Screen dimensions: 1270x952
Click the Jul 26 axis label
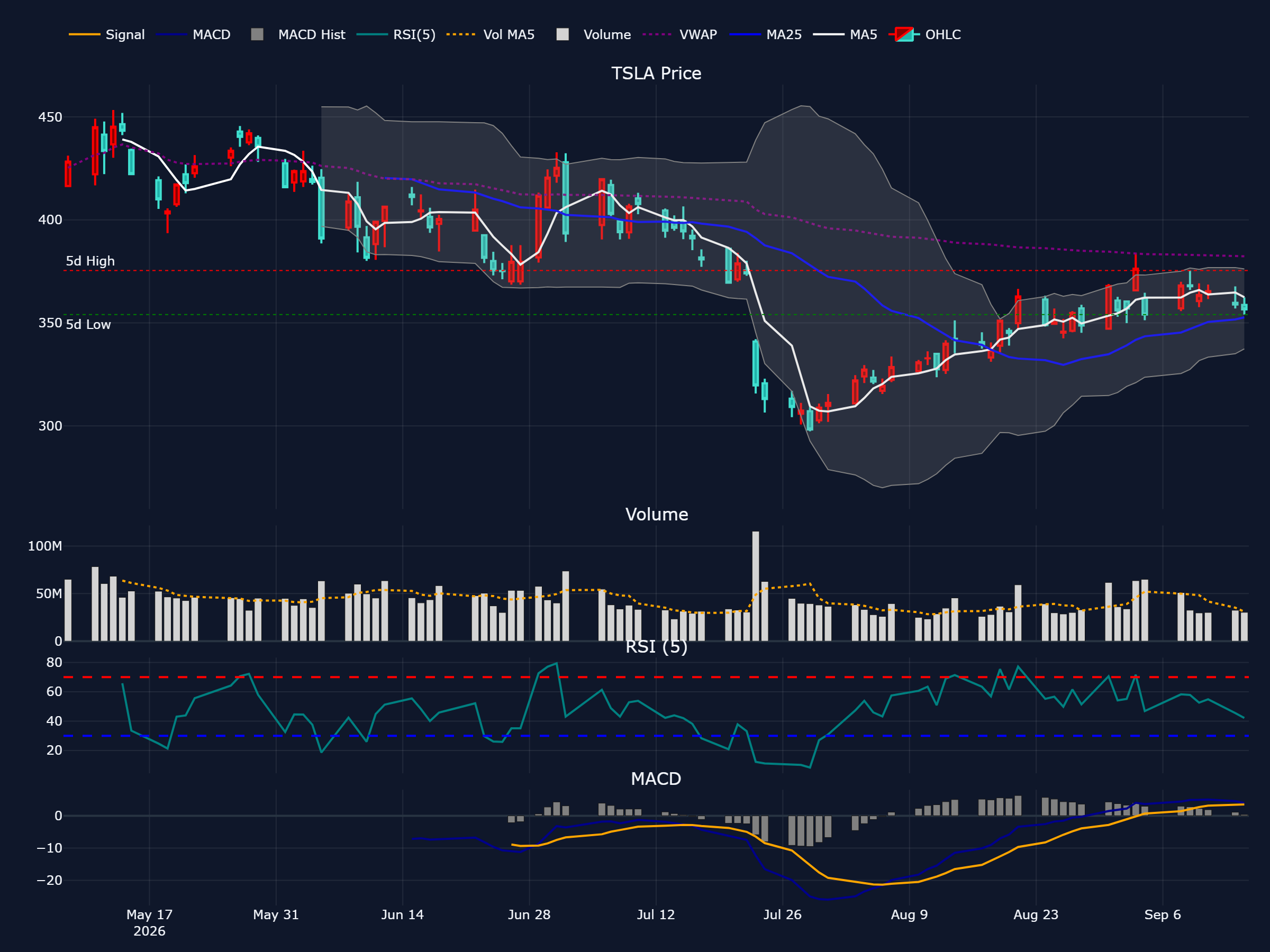782,914
